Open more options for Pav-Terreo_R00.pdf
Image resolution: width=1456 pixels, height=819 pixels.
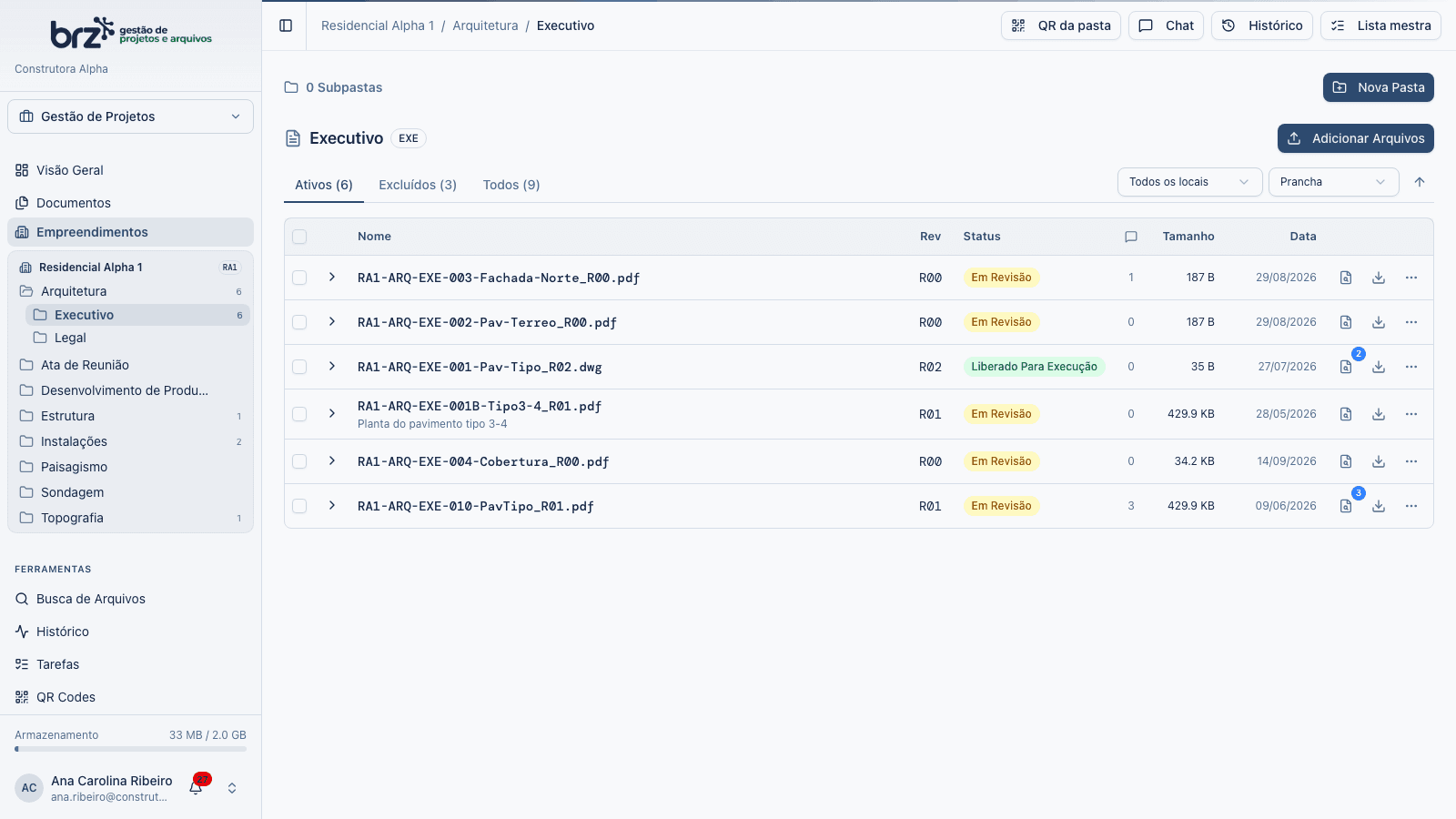(1411, 322)
